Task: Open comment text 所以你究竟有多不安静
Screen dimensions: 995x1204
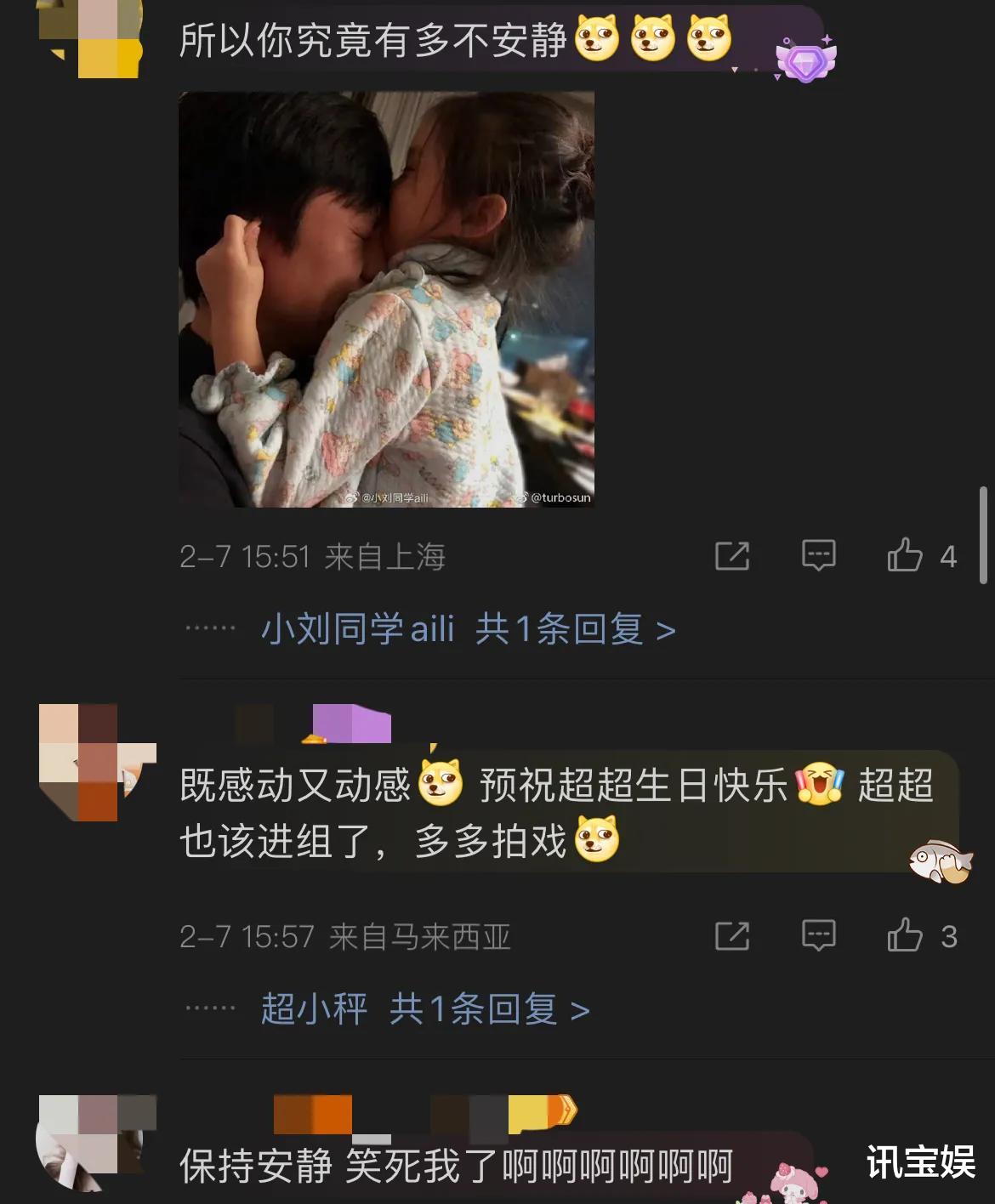Action: point(372,40)
